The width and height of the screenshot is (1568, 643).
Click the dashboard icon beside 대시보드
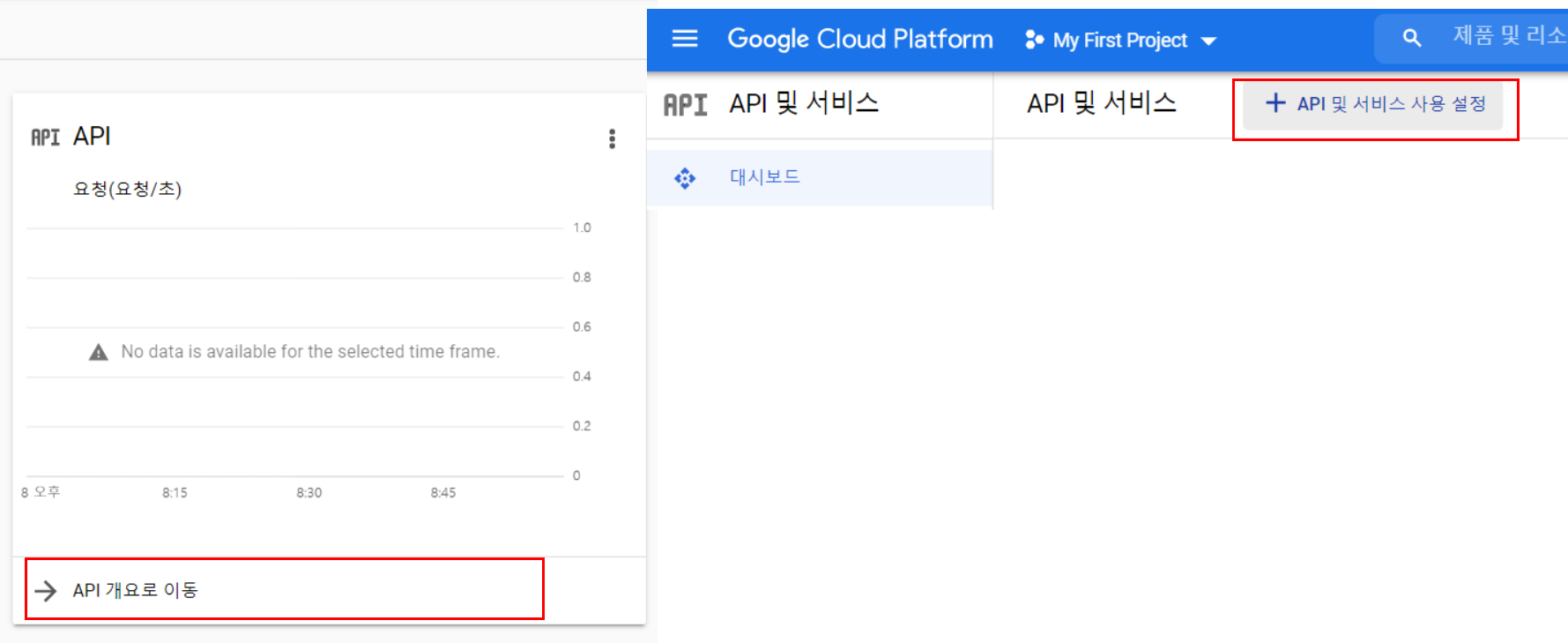tap(685, 178)
